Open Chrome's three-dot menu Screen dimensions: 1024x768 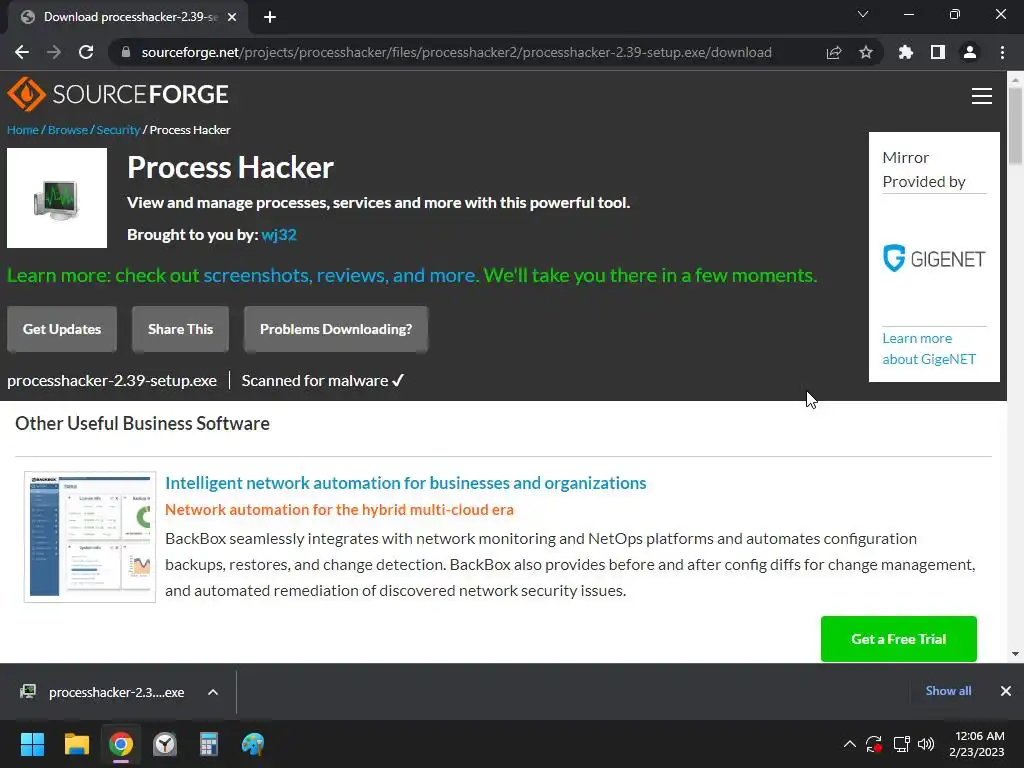pos(1002,52)
